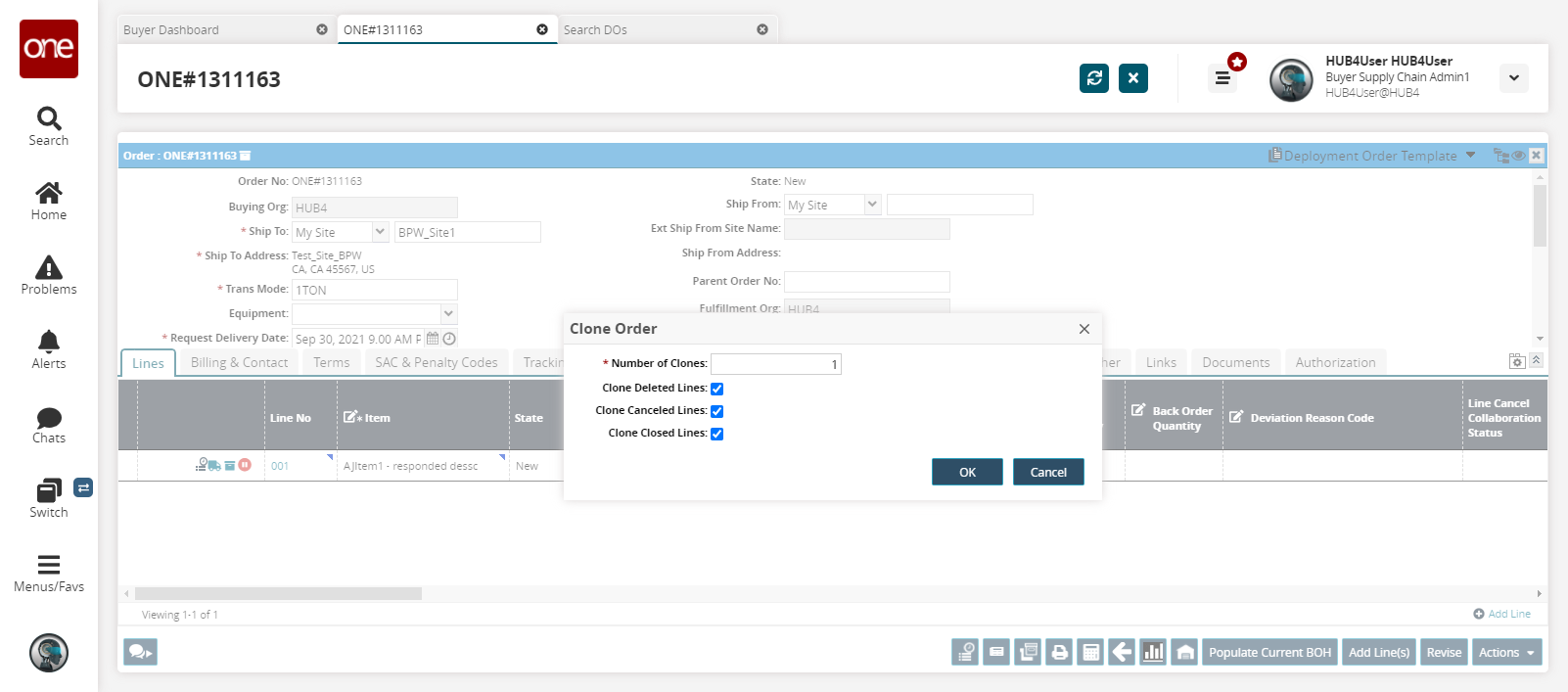1568x692 pixels.
Task: Click the Add Line link
Action: pyautogui.click(x=1502, y=614)
